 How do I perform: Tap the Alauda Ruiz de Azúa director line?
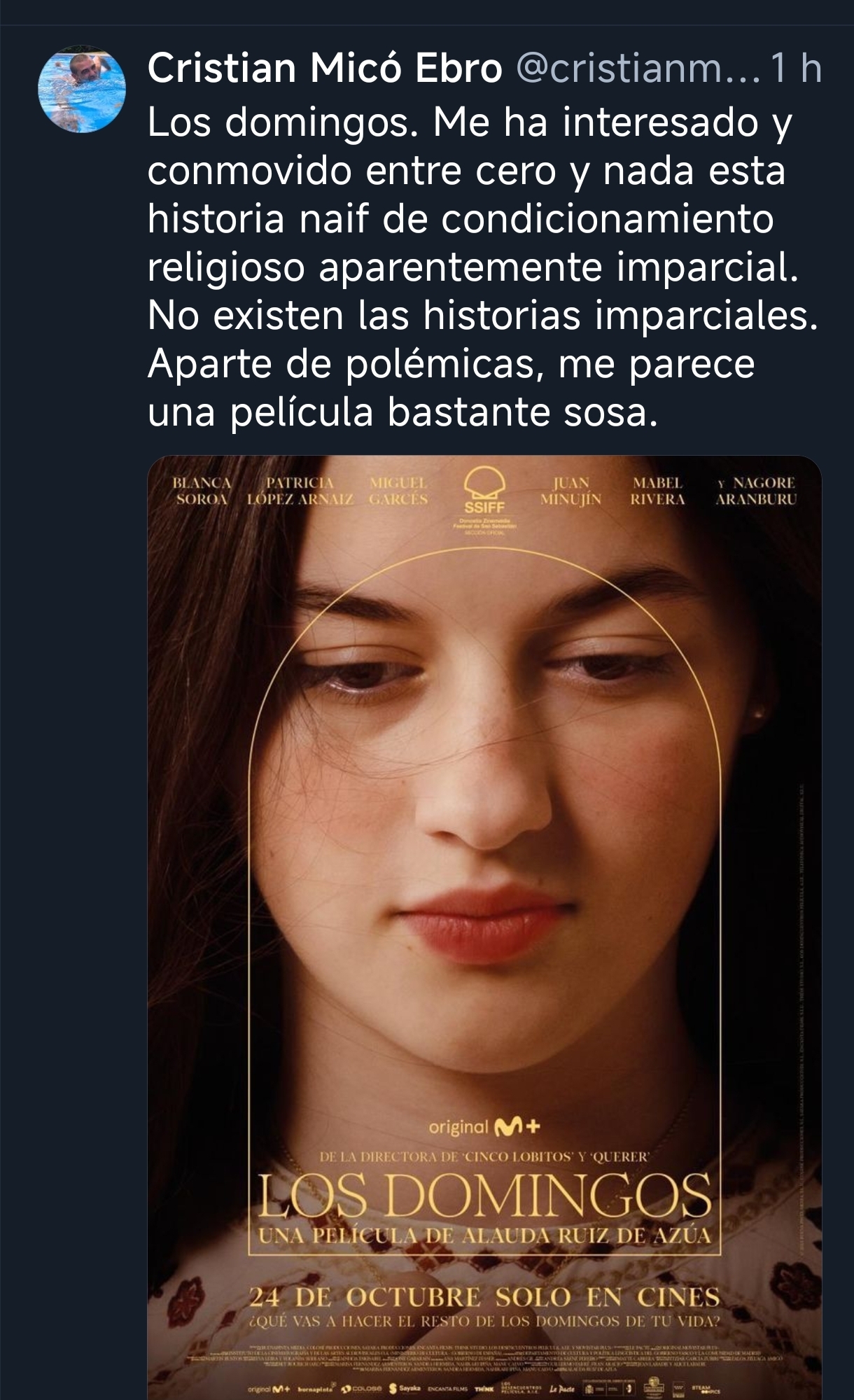[x=484, y=1235]
